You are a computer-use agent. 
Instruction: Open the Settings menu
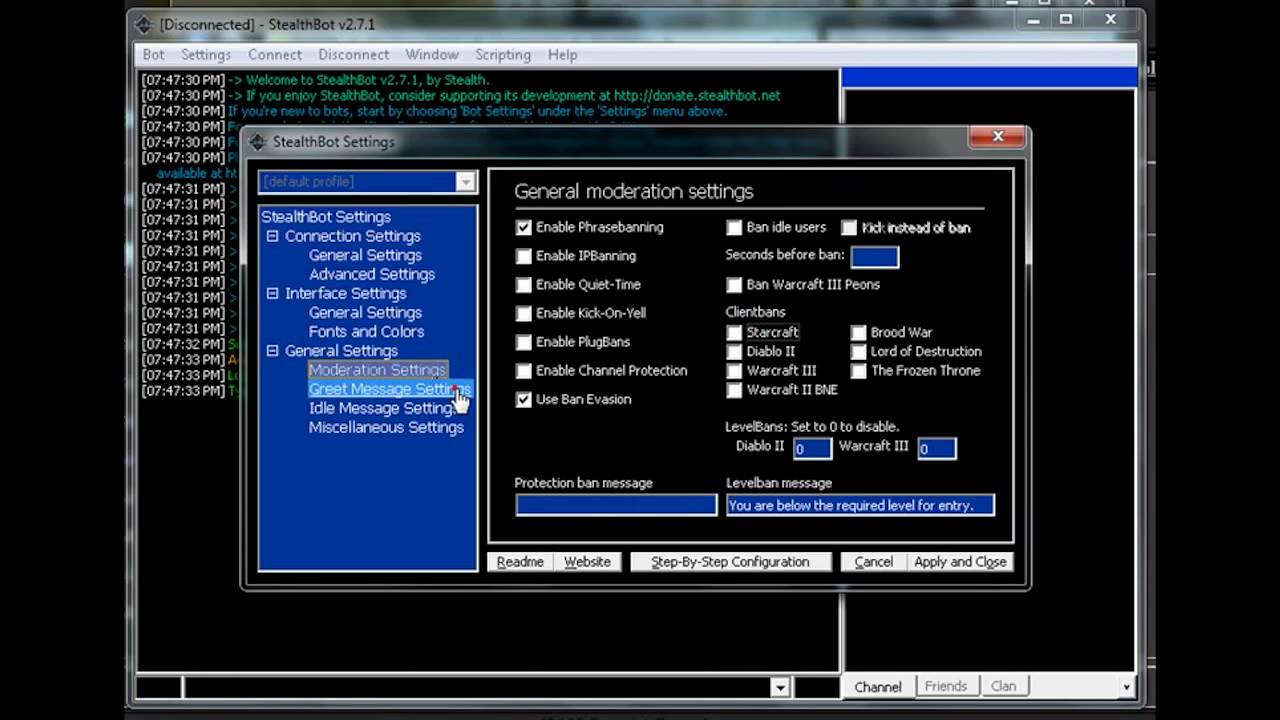pyautogui.click(x=206, y=55)
